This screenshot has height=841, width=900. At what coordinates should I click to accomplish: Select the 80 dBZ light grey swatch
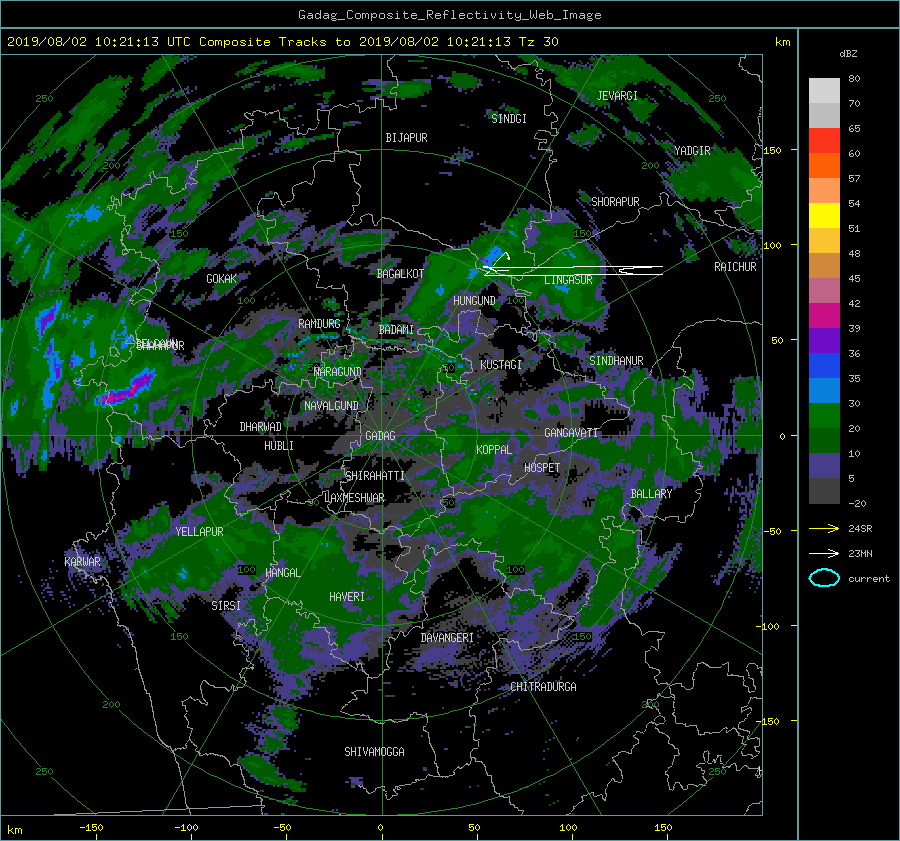(824, 91)
